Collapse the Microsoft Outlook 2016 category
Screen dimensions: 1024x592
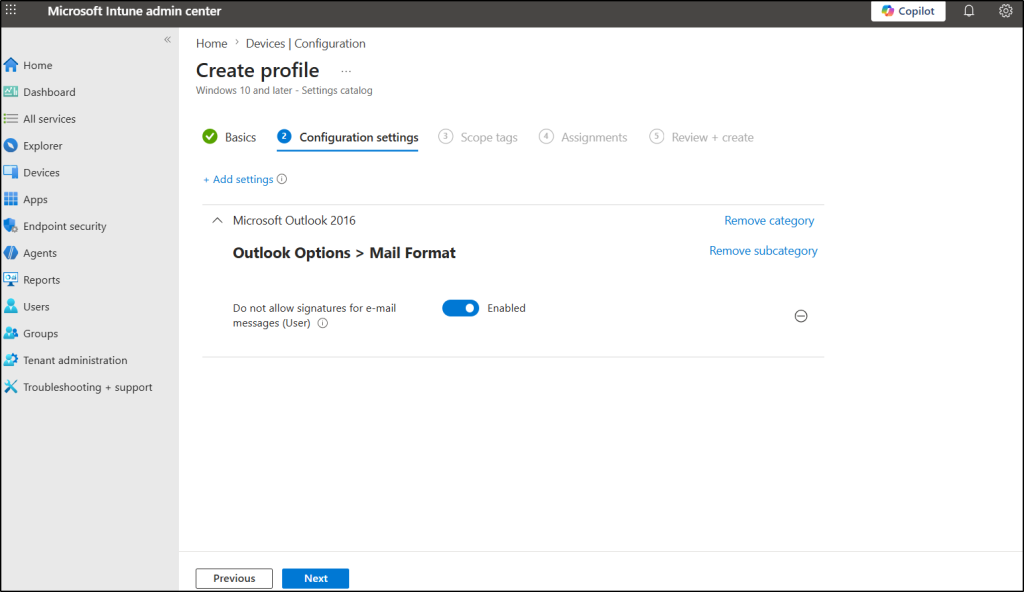pyautogui.click(x=217, y=221)
